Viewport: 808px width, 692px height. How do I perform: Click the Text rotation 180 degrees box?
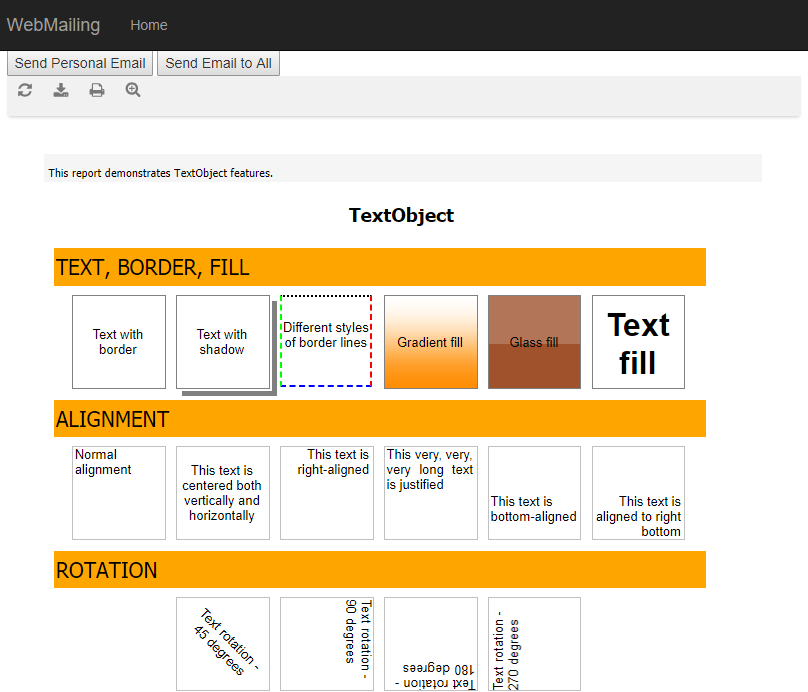pos(431,644)
